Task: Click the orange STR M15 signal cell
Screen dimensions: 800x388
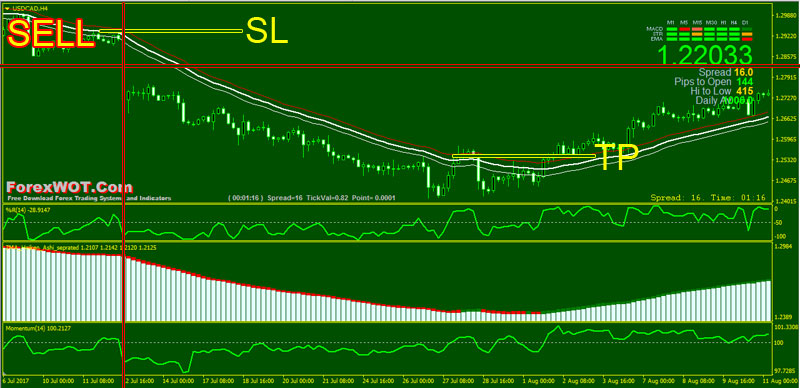Action: 697,34
